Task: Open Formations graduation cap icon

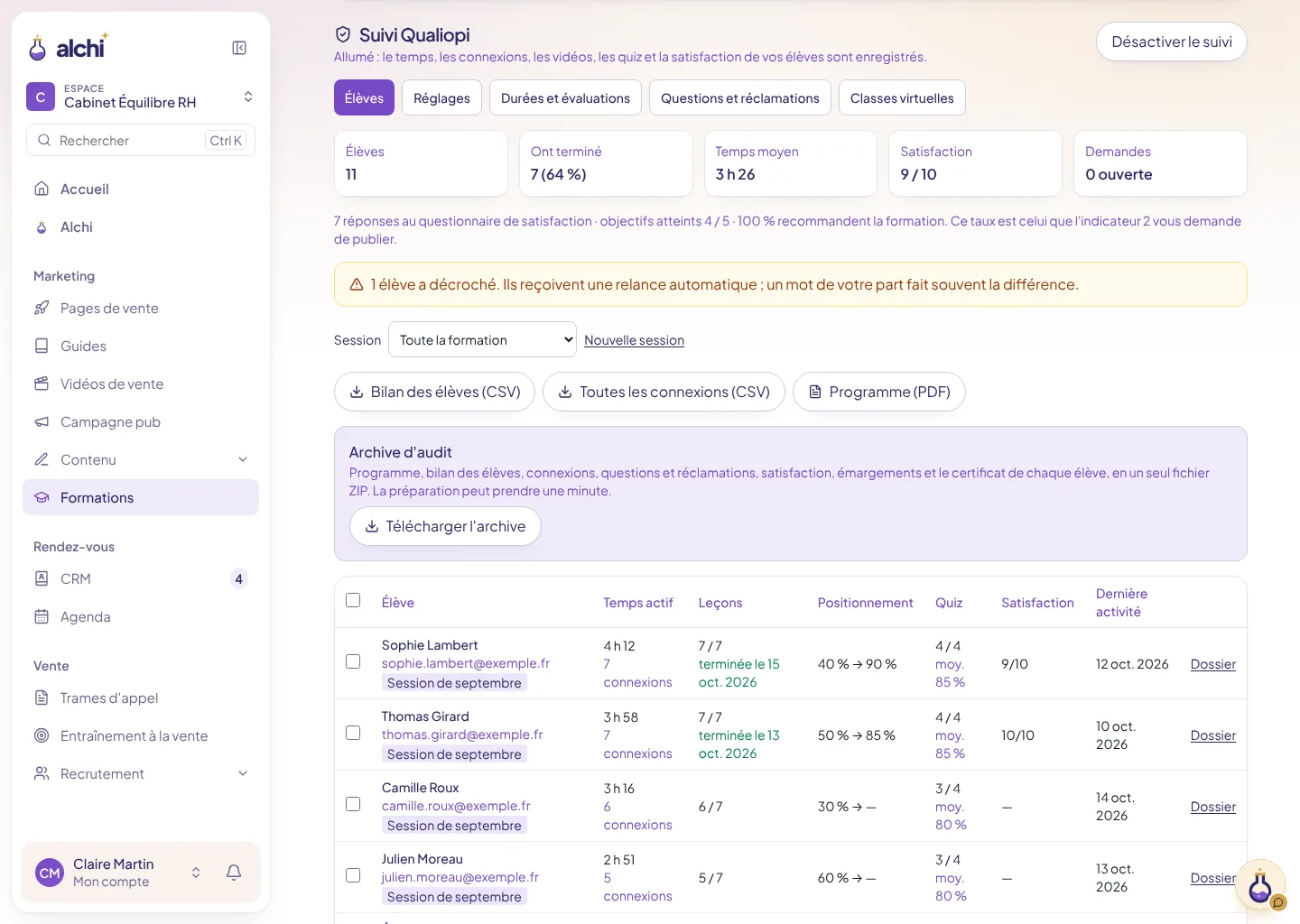Action: coord(42,497)
